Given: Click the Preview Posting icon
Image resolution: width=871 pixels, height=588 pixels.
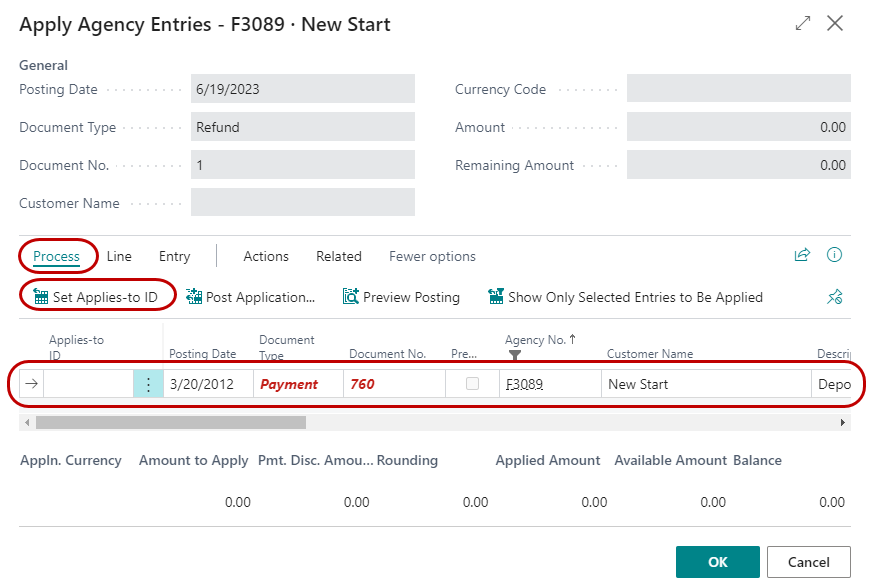Looking at the screenshot, I should tap(351, 297).
